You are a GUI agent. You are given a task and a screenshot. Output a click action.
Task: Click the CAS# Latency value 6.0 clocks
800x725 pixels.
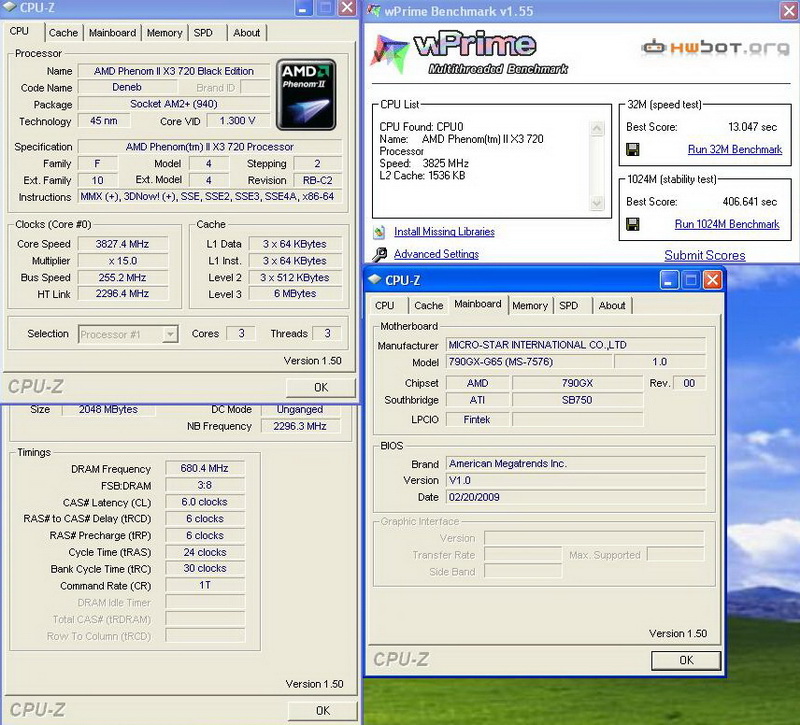tap(205, 502)
